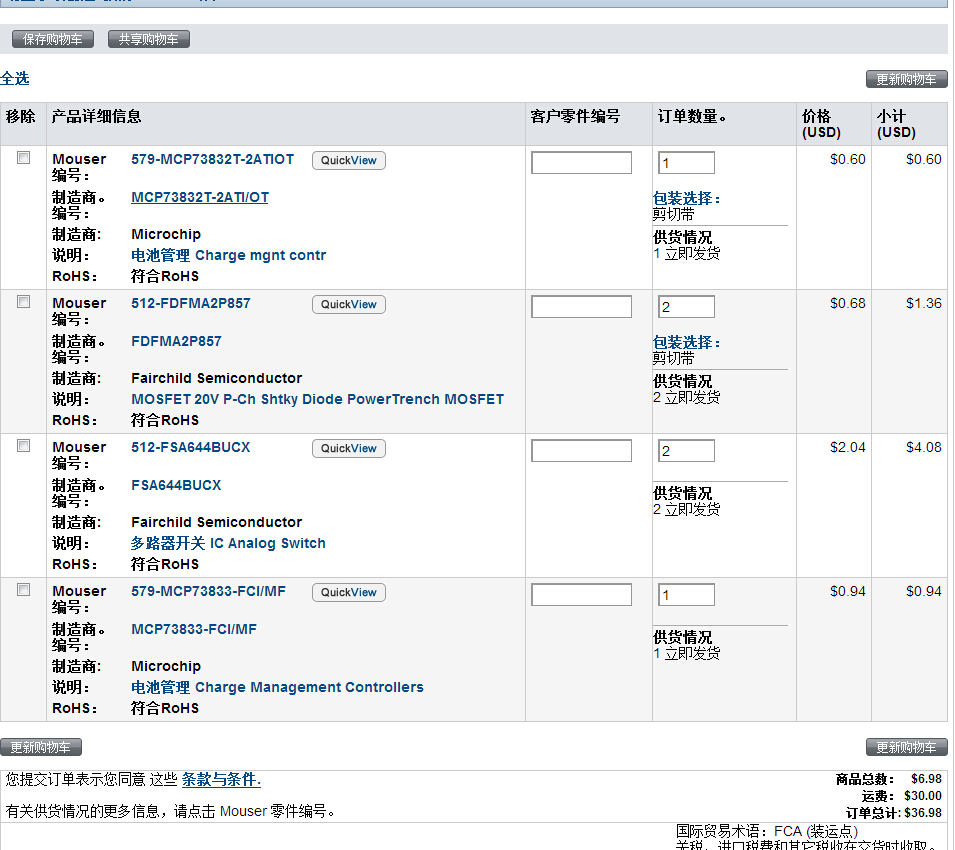Open Mouser part link 512-FDFMA2P857

pyautogui.click(x=191, y=303)
